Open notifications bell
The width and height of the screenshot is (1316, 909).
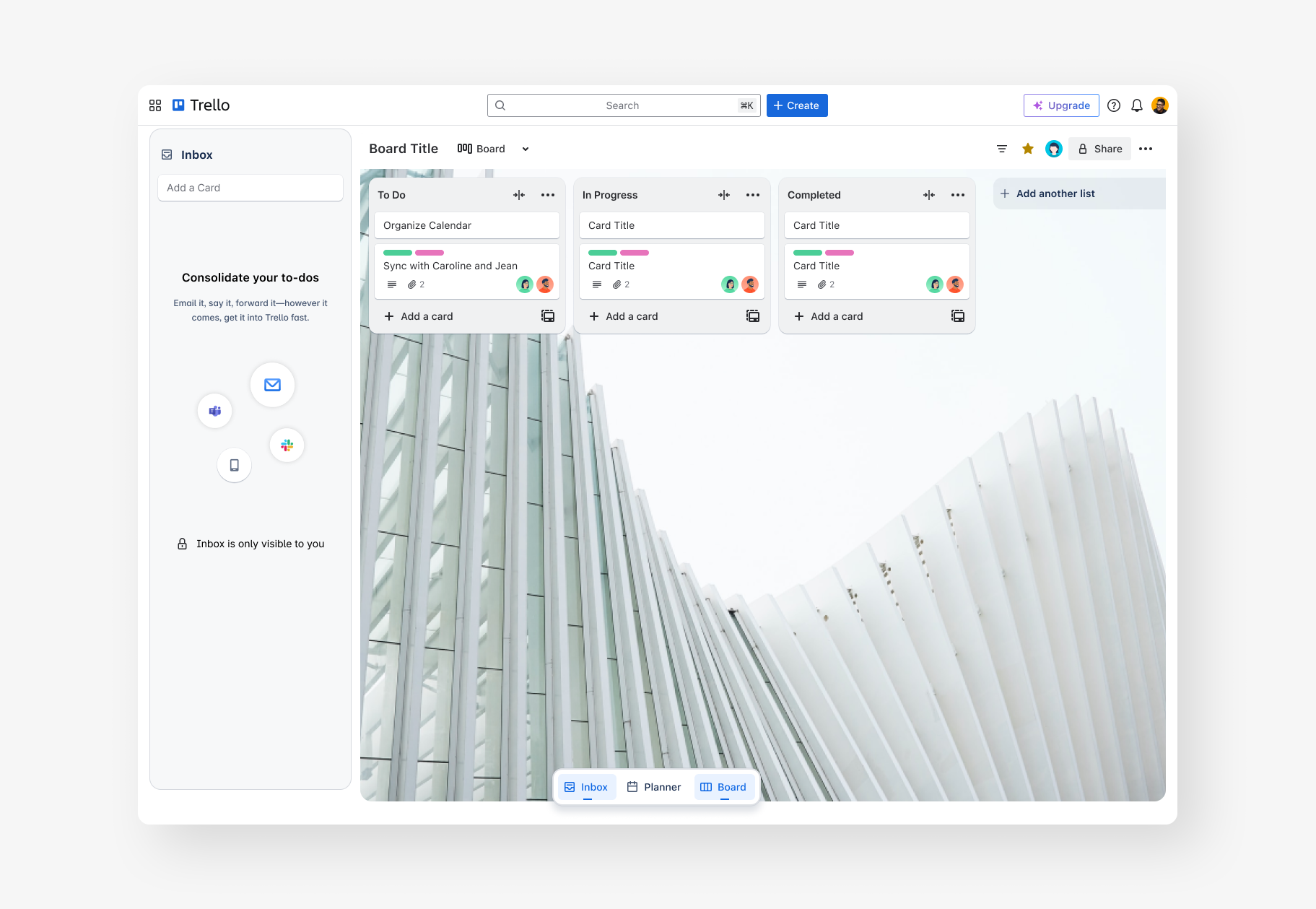1137,105
